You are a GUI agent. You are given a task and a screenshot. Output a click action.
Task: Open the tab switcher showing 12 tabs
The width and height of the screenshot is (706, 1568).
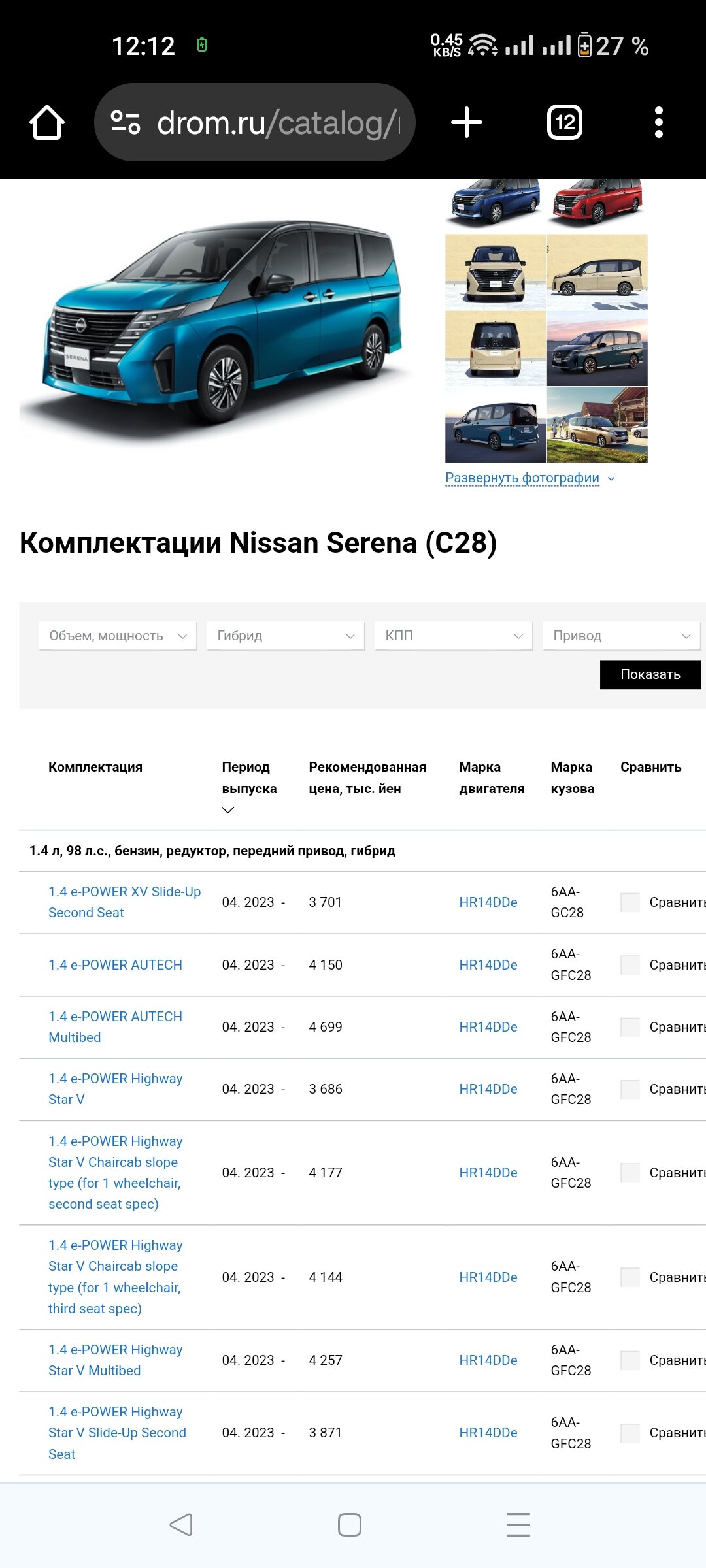pyautogui.click(x=565, y=122)
